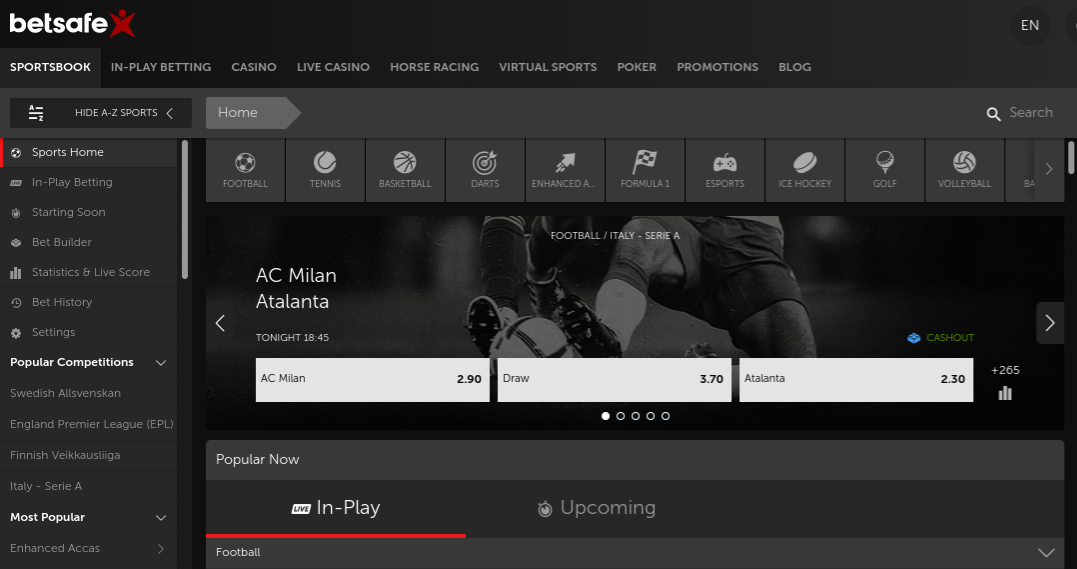Click the search magnifier icon
Screen dimensions: 1077x569
(993, 114)
